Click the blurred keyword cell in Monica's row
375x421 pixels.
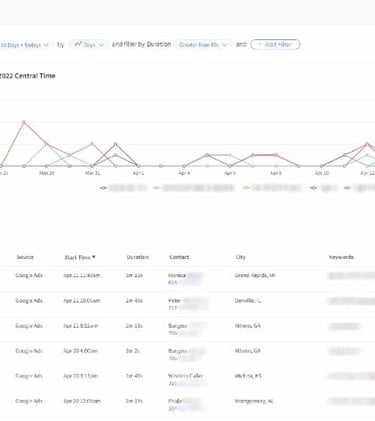point(351,276)
